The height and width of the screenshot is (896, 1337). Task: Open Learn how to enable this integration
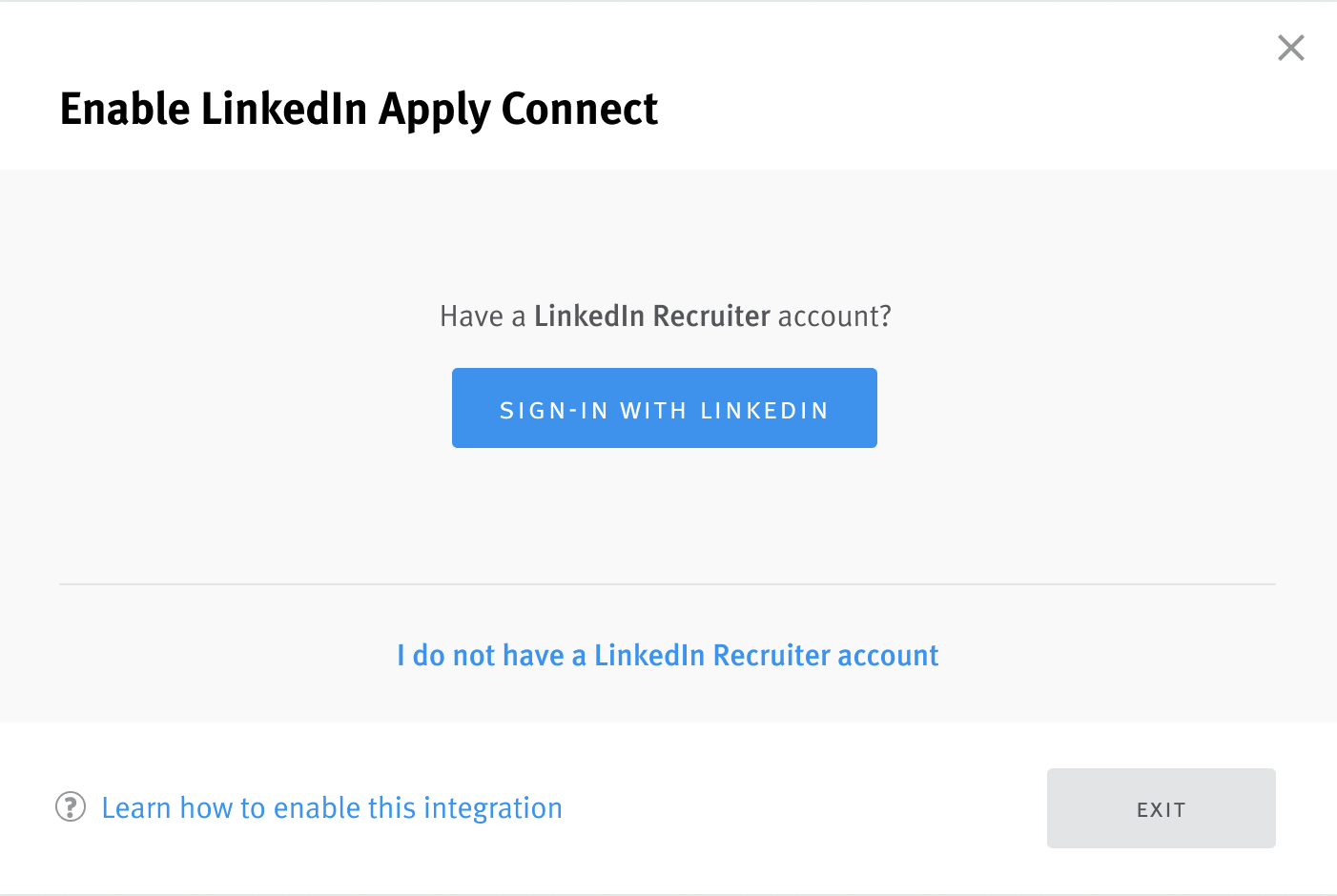[x=332, y=807]
